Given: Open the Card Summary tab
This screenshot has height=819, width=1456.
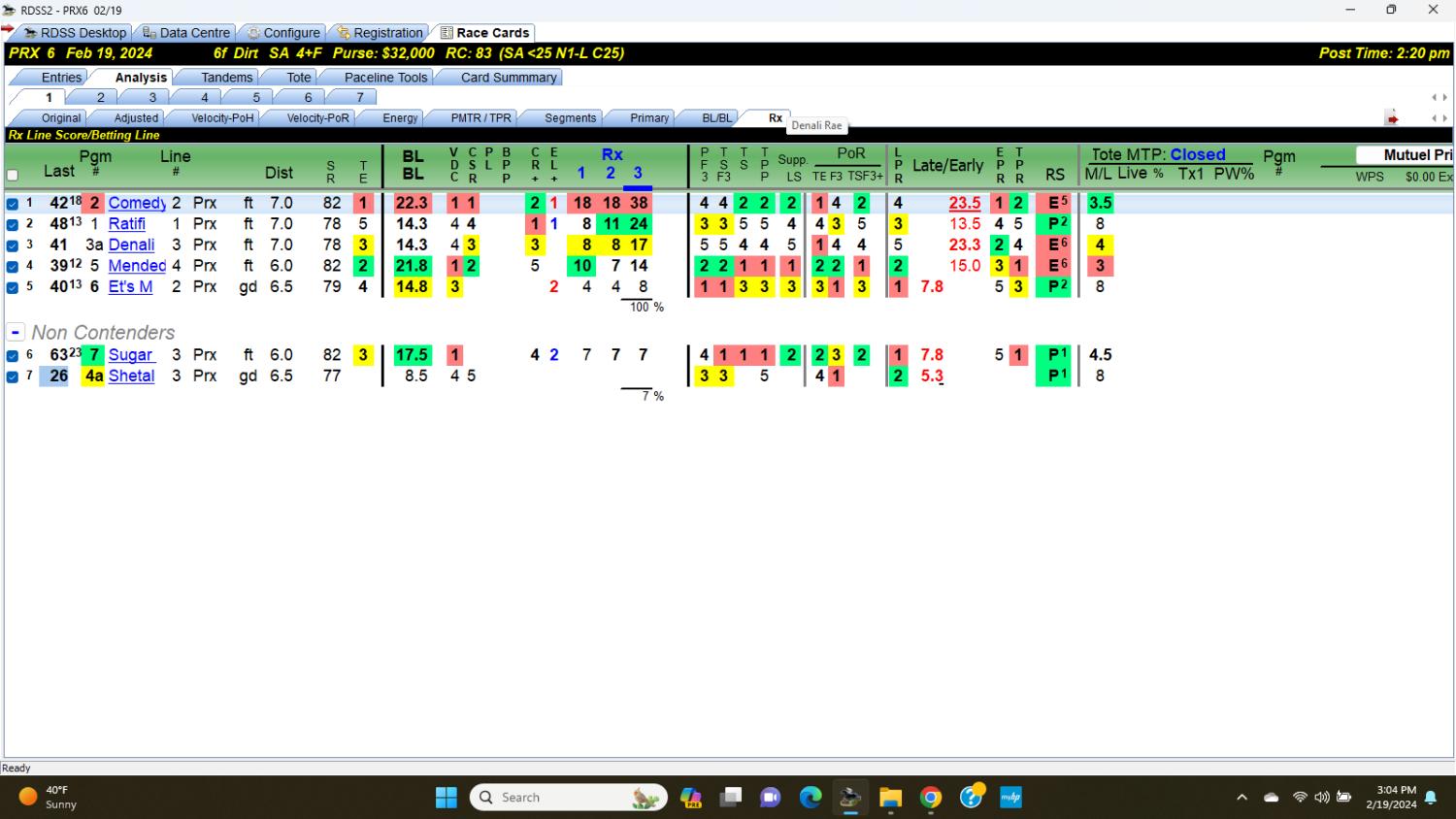Looking at the screenshot, I should point(509,78).
